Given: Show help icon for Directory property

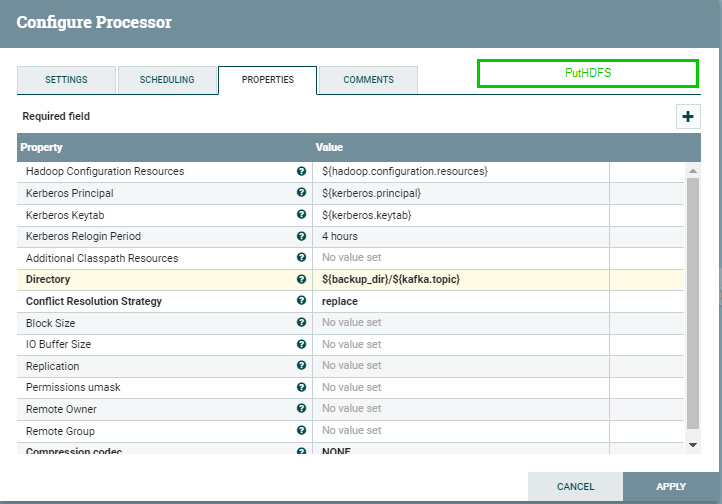Looking at the screenshot, I should [x=301, y=279].
